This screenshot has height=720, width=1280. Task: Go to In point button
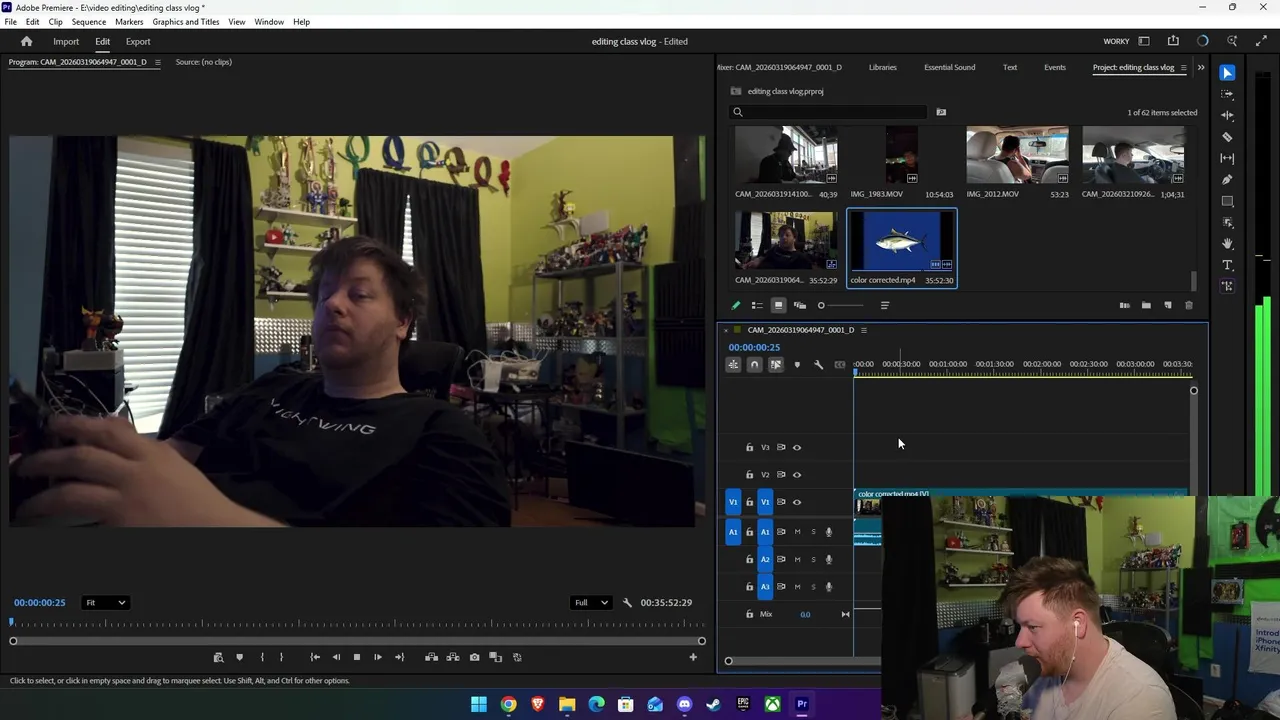click(x=315, y=657)
